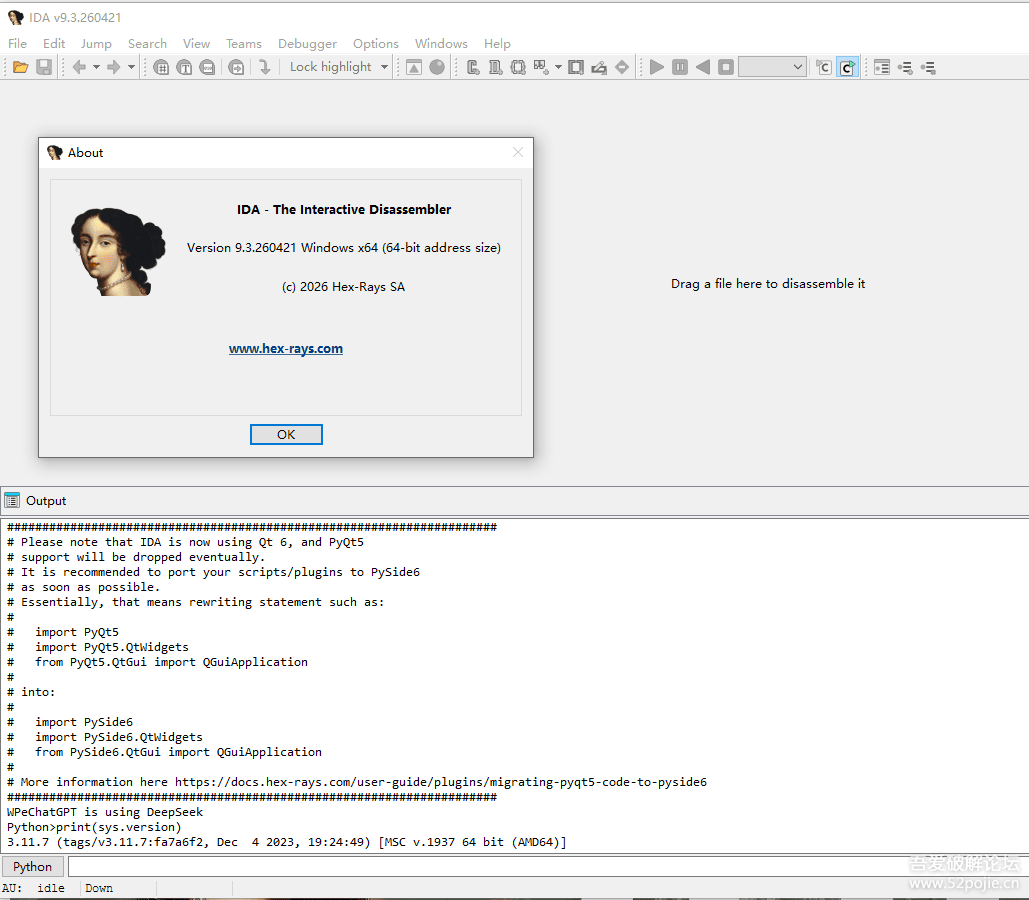Click the gray sphere toolbar icon
1029x900 pixels.
pos(437,67)
